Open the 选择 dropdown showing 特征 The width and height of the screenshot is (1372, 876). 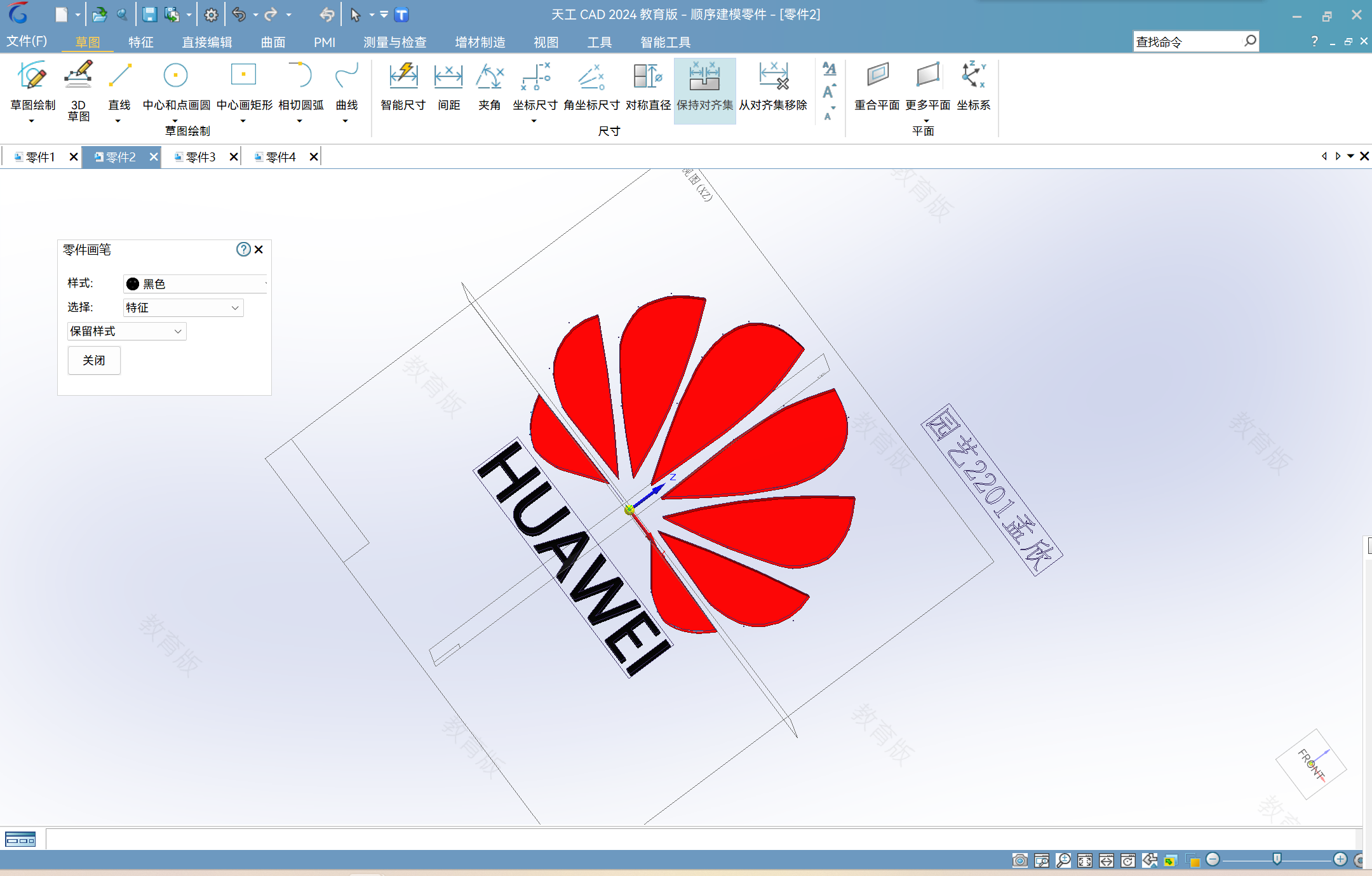click(183, 307)
